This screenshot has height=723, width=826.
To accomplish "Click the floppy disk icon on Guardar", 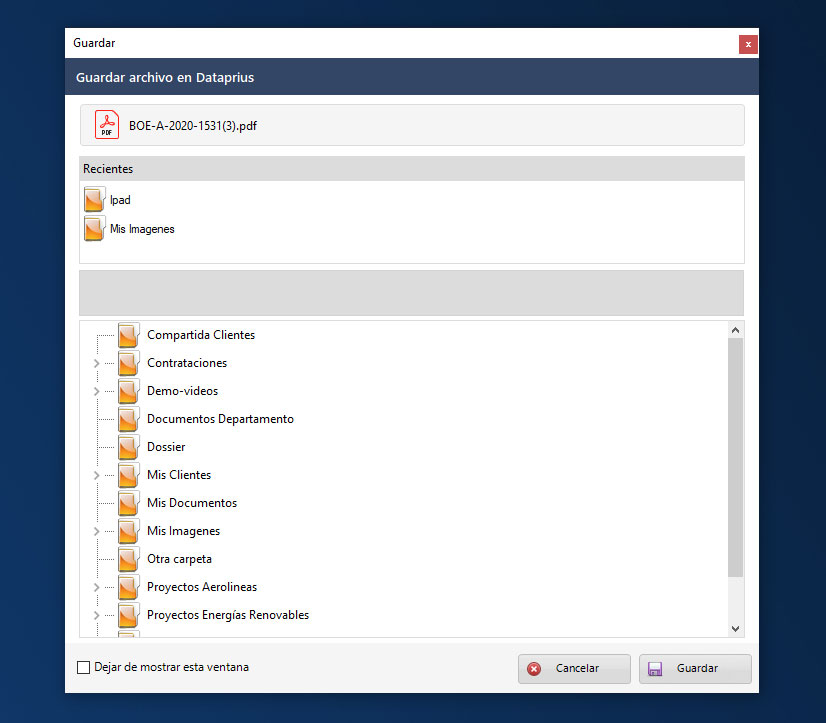I will coord(655,669).
